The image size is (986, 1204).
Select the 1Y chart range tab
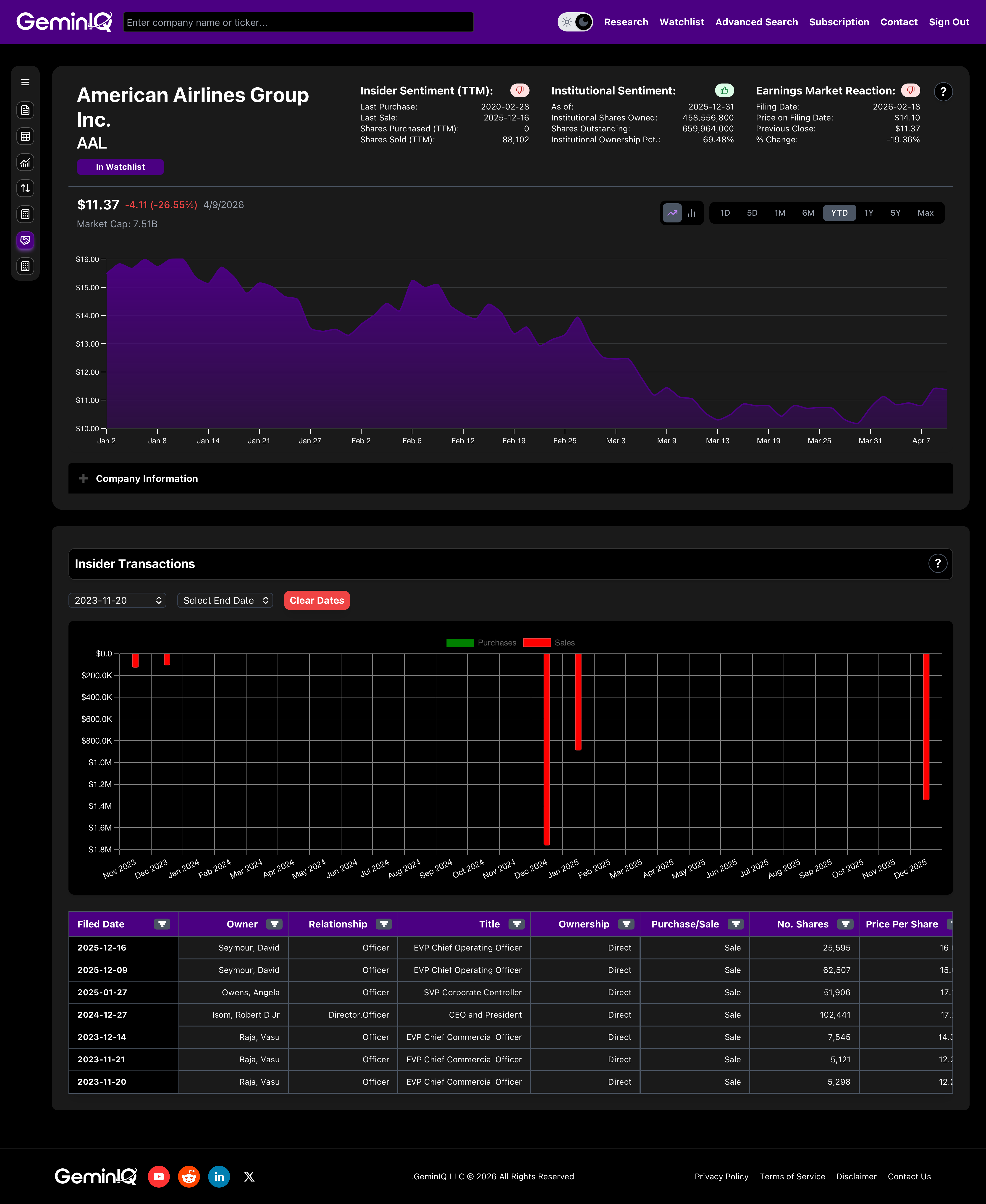[x=868, y=213]
